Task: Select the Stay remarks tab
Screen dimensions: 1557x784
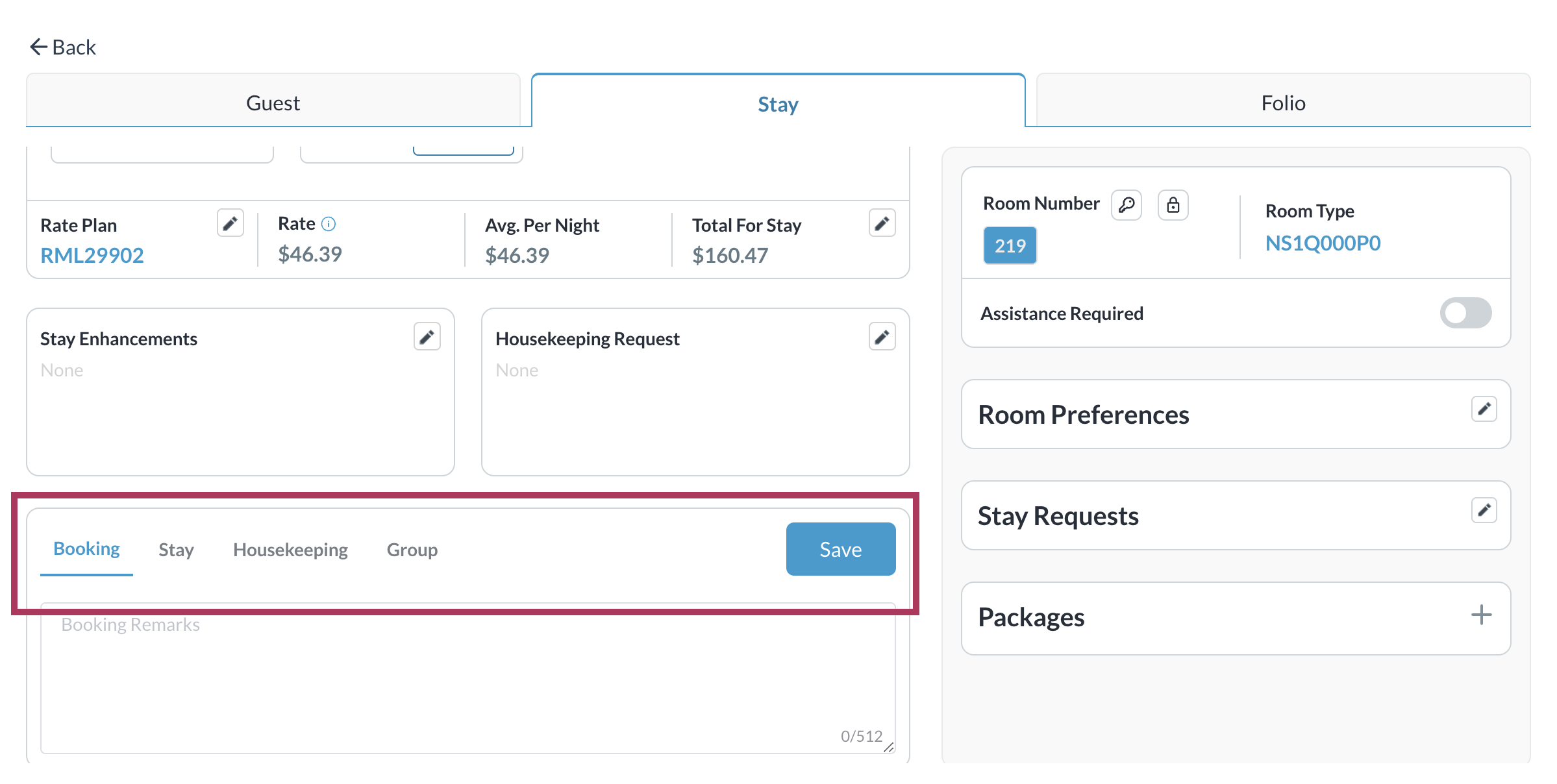Action: (176, 550)
